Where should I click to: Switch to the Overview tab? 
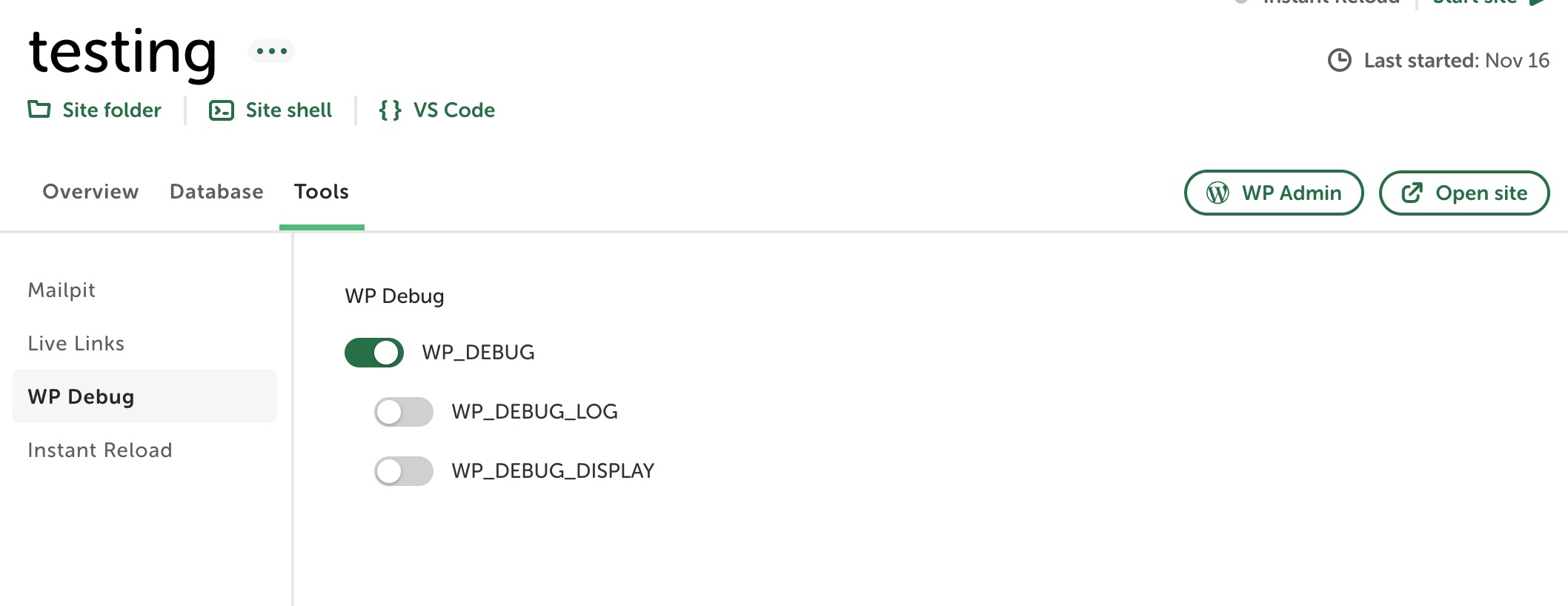pyautogui.click(x=90, y=192)
